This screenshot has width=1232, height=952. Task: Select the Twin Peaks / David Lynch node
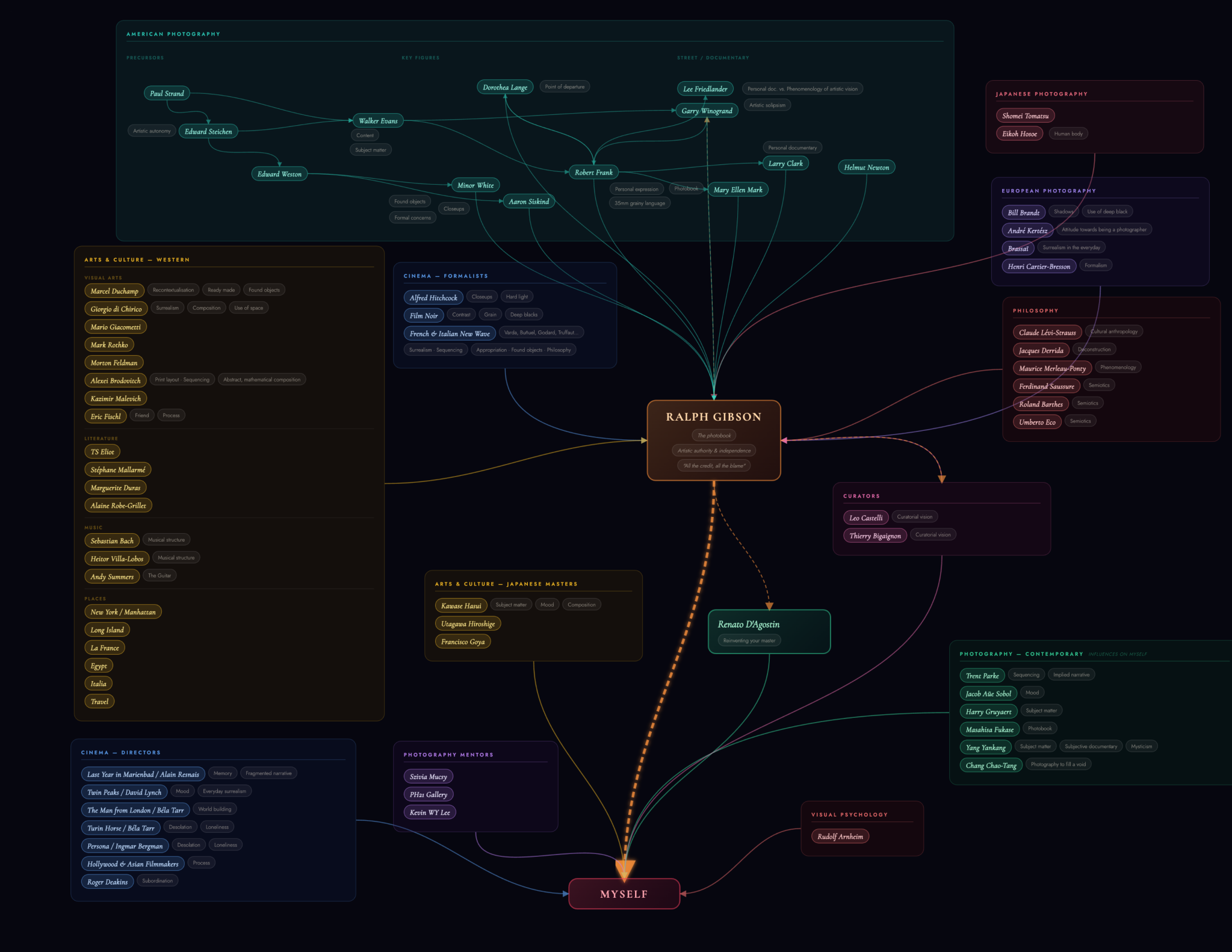point(124,791)
